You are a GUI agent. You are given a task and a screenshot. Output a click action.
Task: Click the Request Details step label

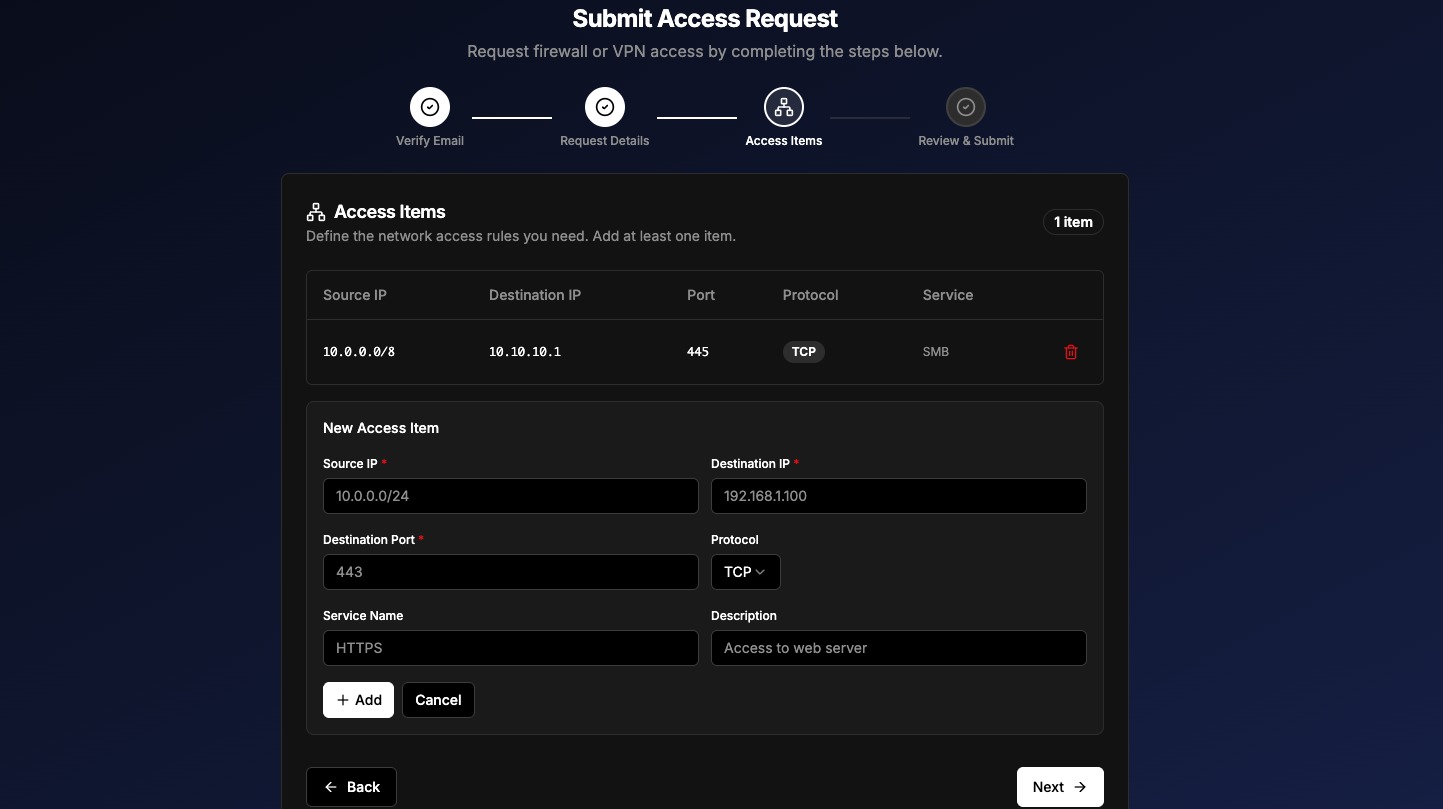pos(605,141)
